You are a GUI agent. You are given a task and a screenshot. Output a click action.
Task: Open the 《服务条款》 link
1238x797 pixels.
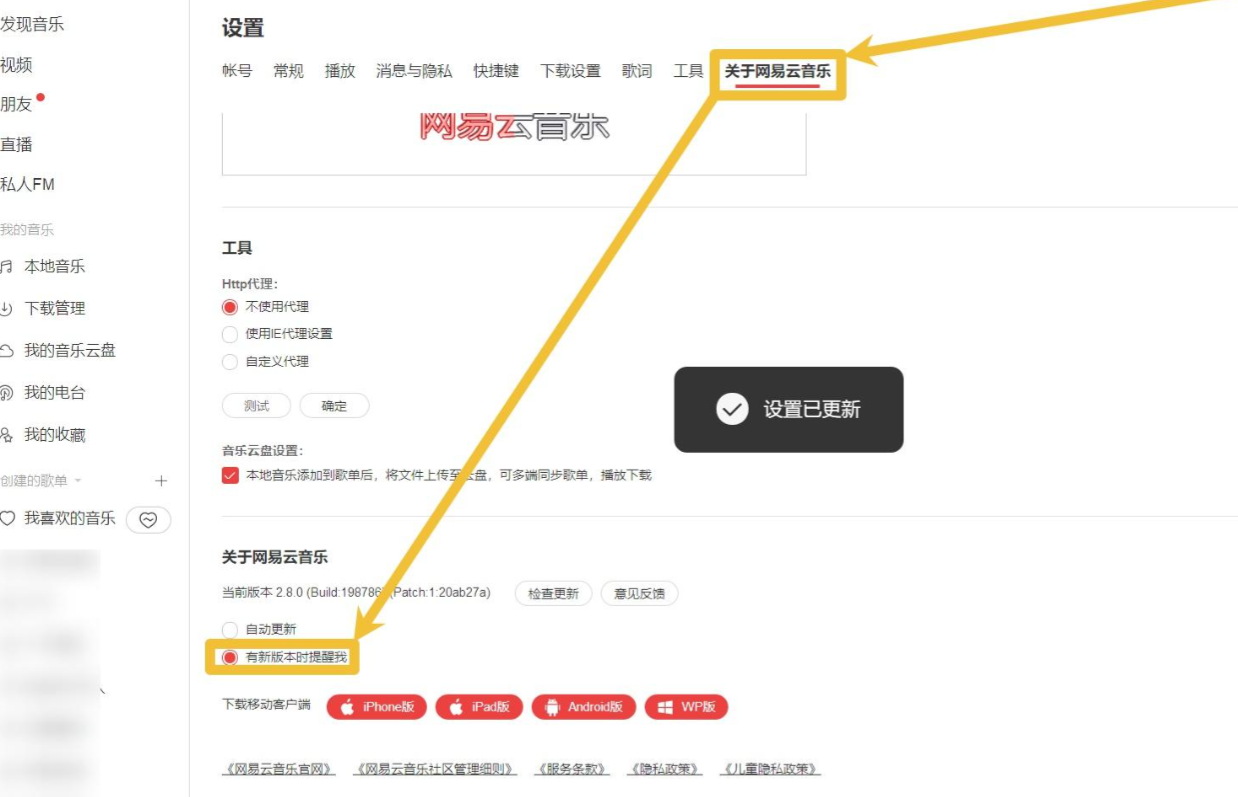coord(572,769)
